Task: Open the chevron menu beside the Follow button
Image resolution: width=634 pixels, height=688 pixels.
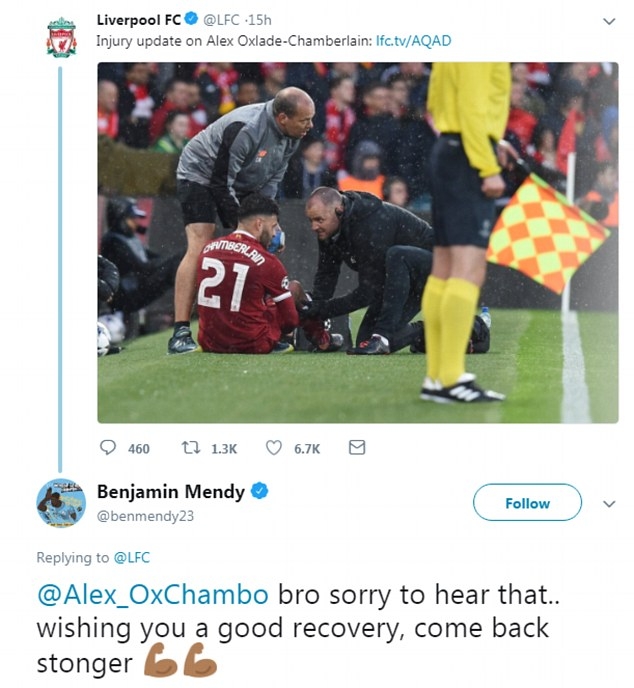Action: (x=608, y=504)
